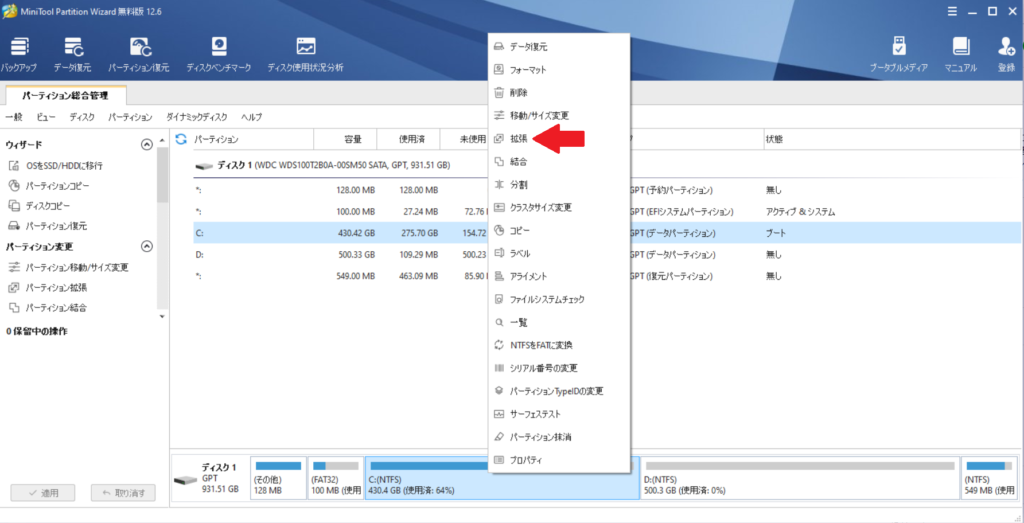Open パーティション復元 in the top toolbar
The height and width of the screenshot is (523, 1024).
[139, 54]
